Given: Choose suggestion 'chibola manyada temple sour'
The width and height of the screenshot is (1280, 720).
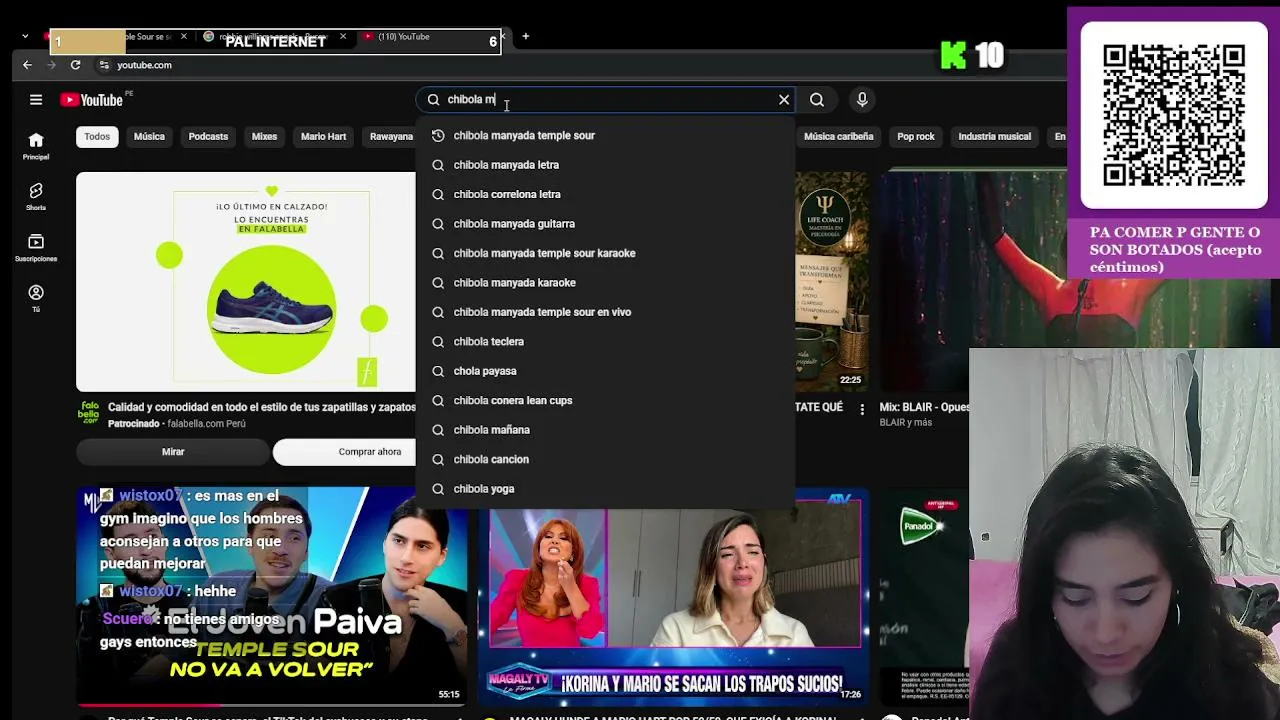Looking at the screenshot, I should point(606,136).
